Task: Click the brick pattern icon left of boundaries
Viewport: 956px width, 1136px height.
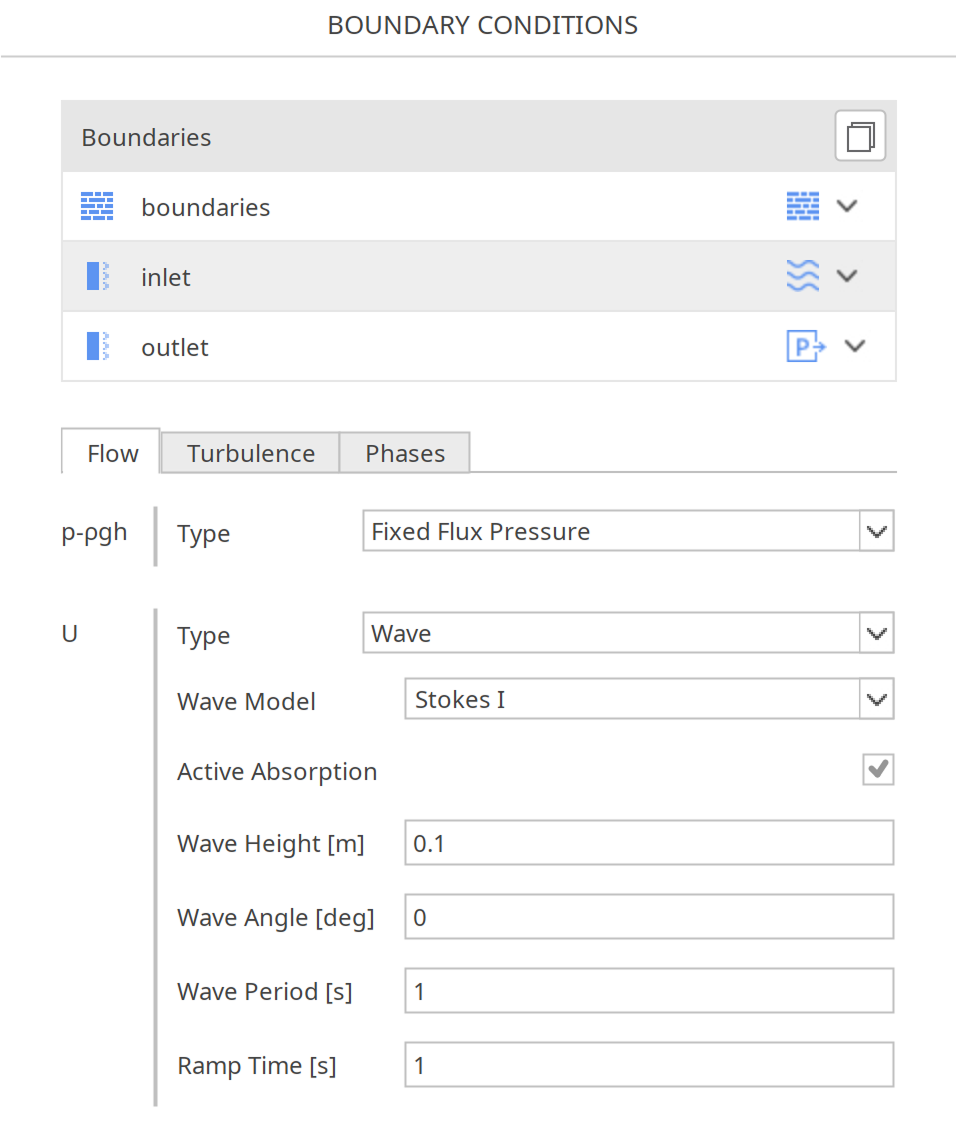Action: click(x=97, y=206)
